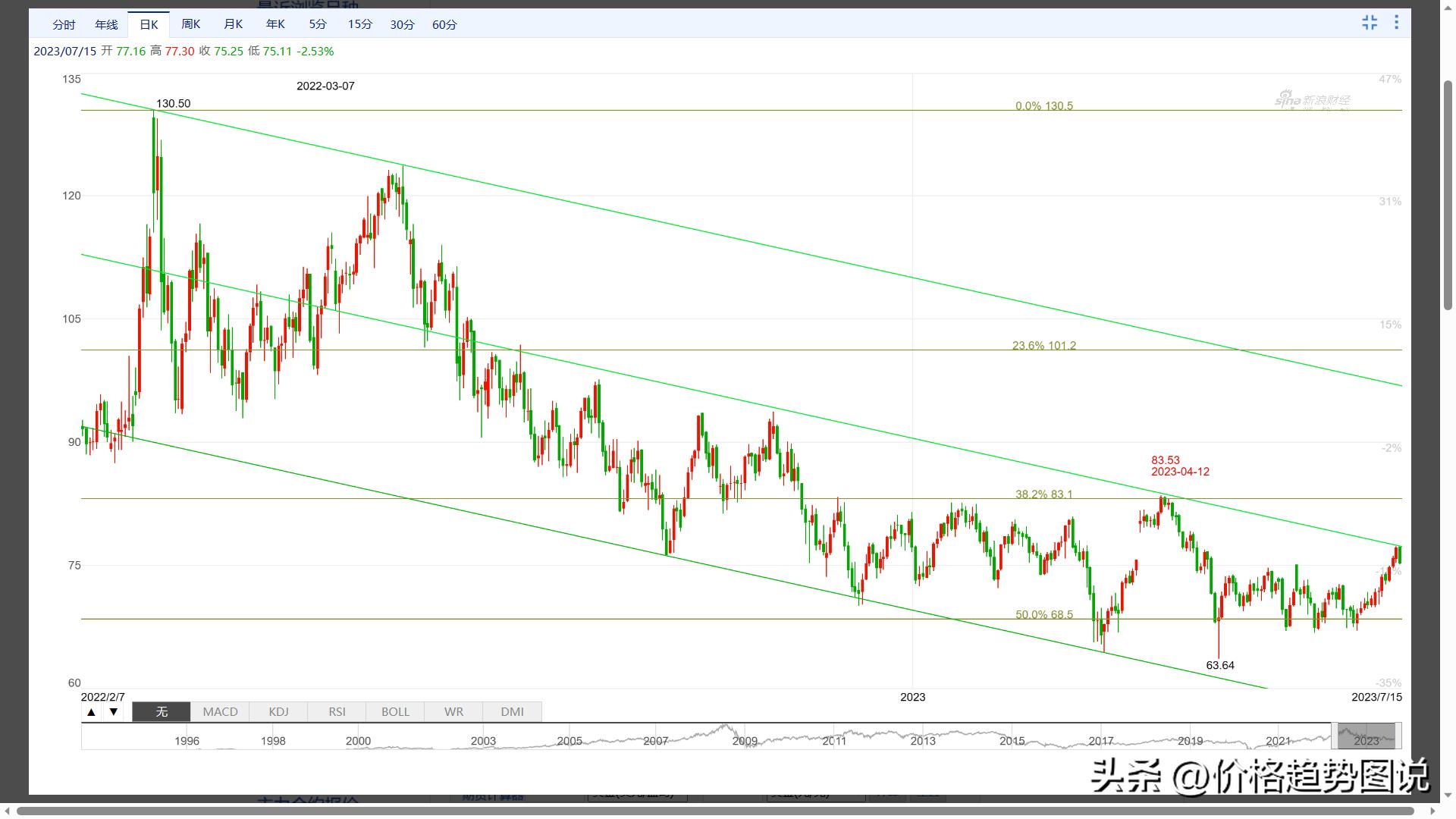1456x819 pixels.
Task: Click the timeline range selector handle at 2023
Action: pos(1366,736)
